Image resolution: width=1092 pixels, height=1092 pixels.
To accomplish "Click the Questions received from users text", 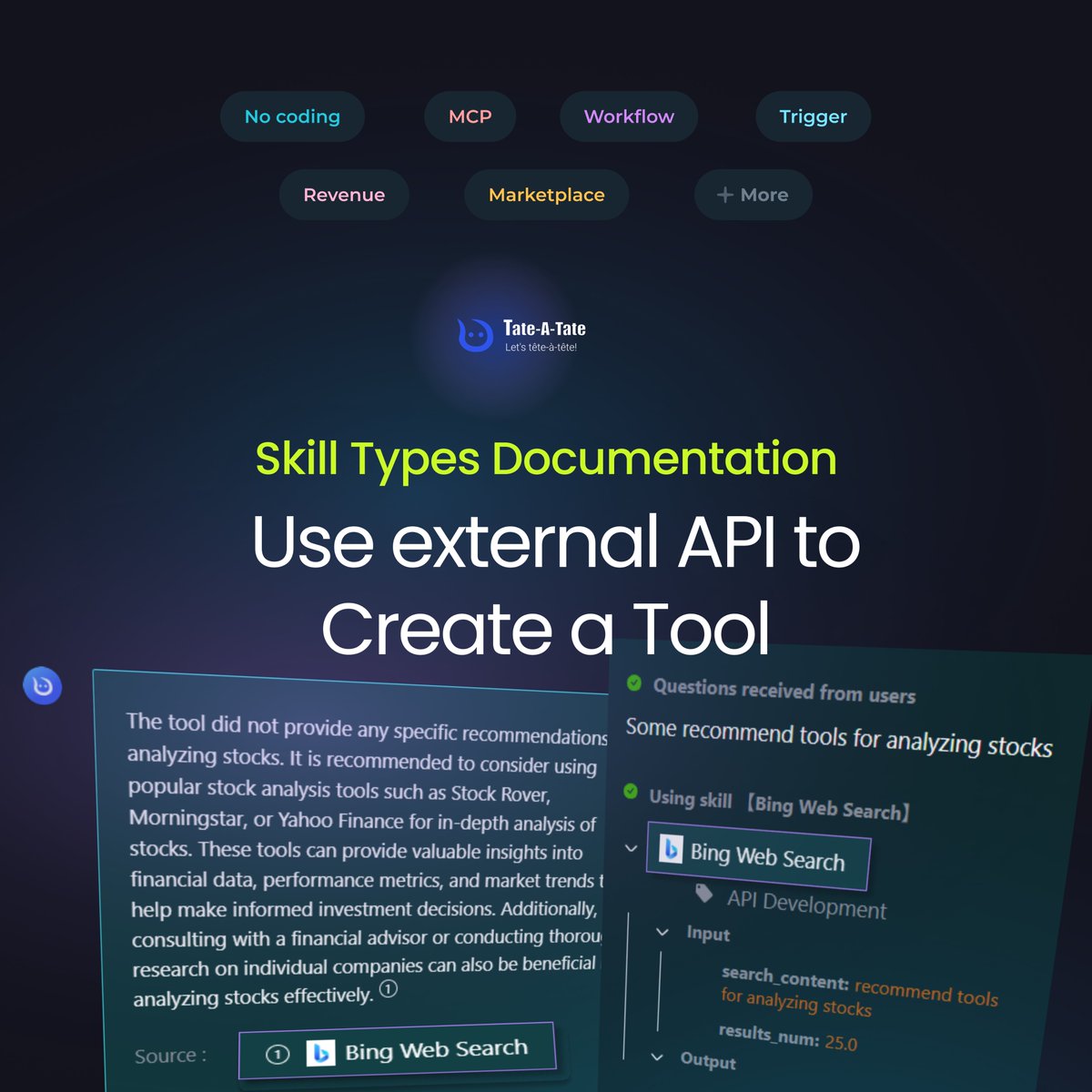I will 784,691.
